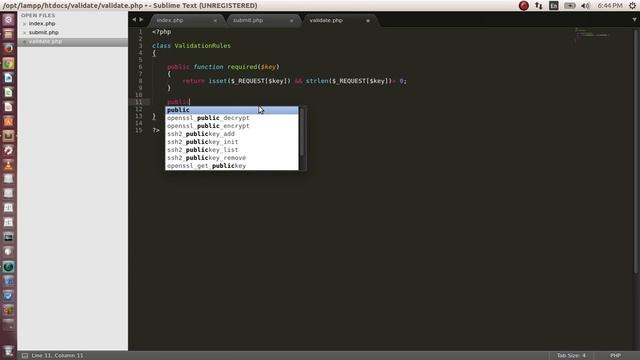
Task: Click the editor vertical scrollbar
Action: pyautogui.click(x=636, y=151)
